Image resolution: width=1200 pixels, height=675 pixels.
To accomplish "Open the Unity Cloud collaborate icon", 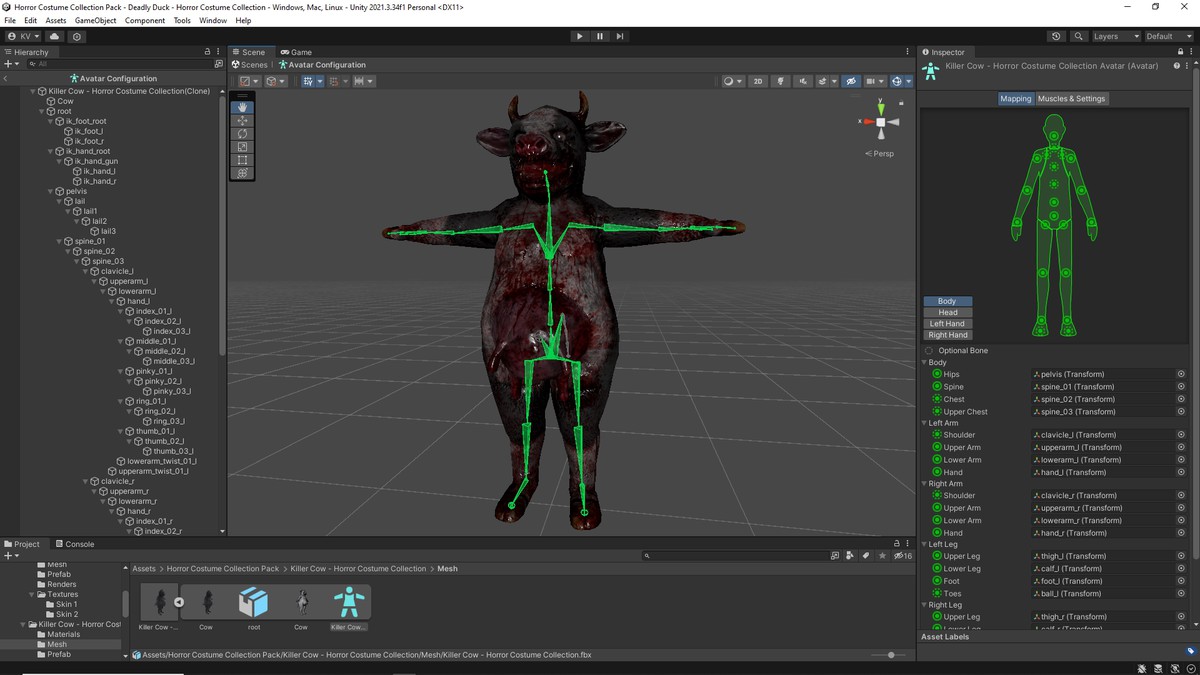I will 53,36.
